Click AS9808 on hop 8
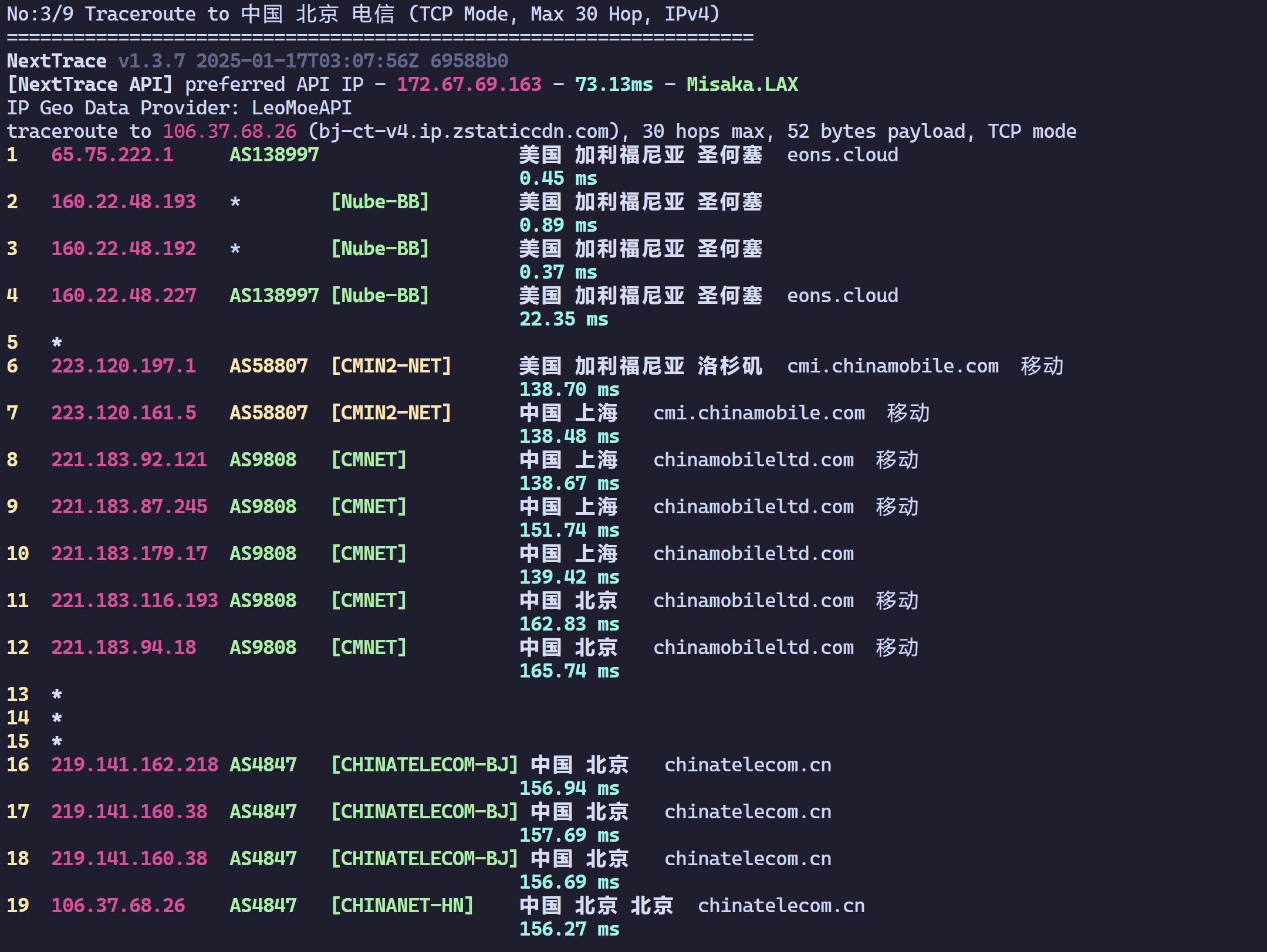1267x952 pixels. coord(263,460)
